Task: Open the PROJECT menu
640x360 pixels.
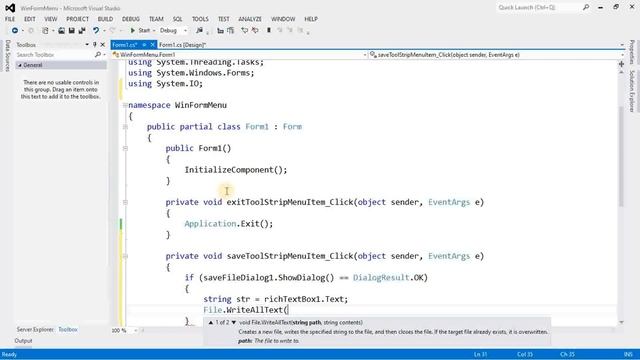Action: pyautogui.click(x=78, y=19)
